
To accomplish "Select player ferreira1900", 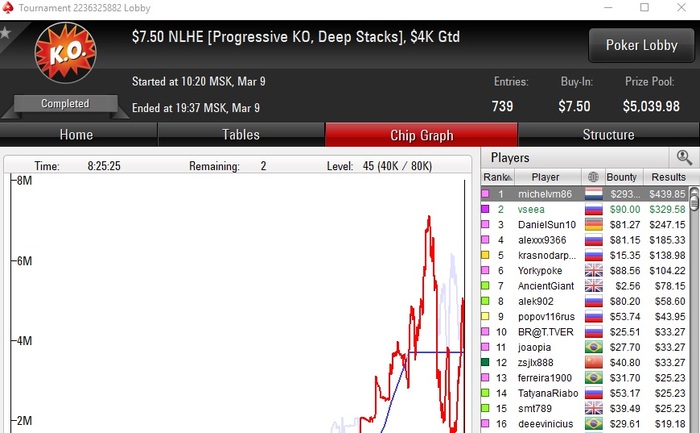I will (x=585, y=378).
